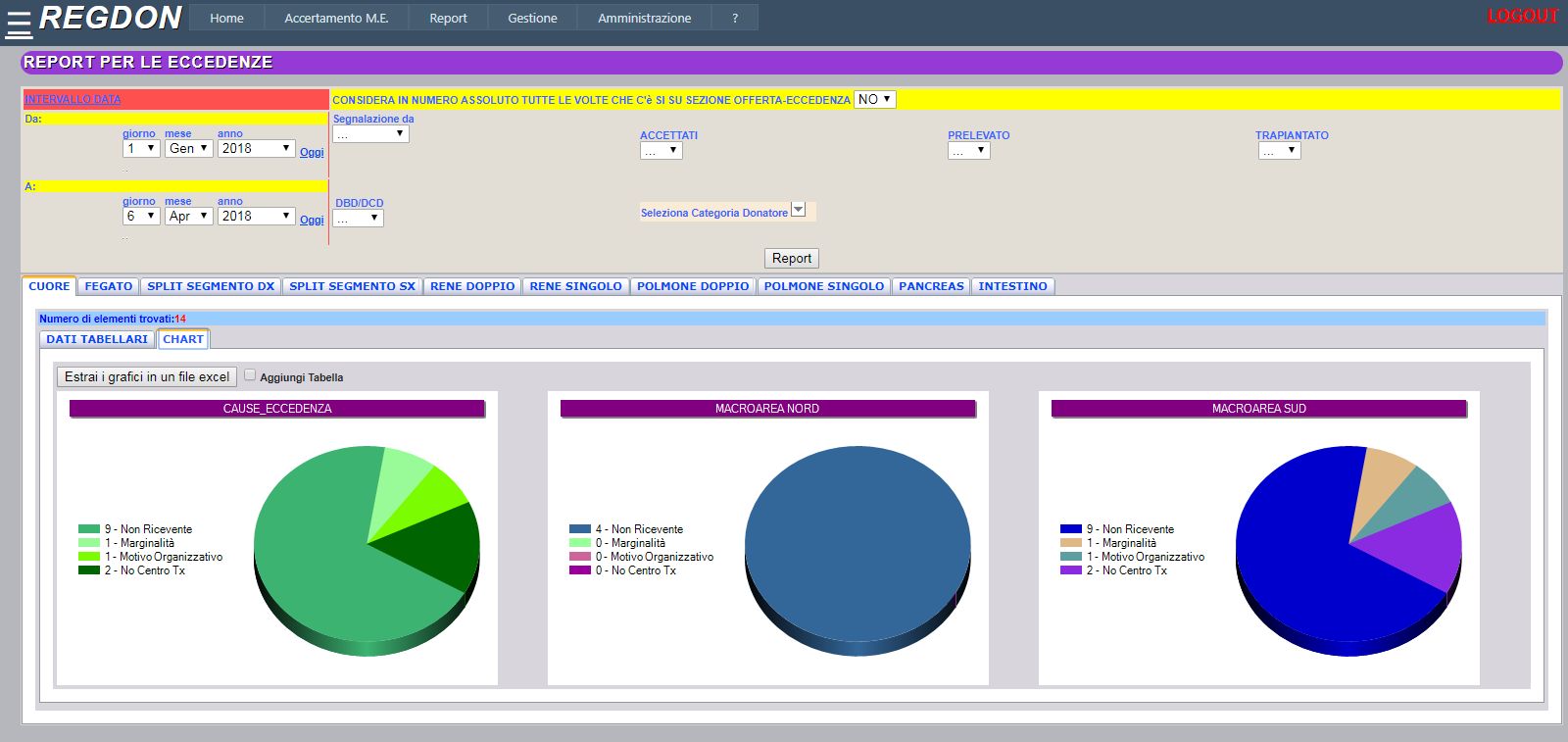Enable the Aggiungi Tabella checkbox
The width and height of the screenshot is (1568, 742).
(x=250, y=374)
